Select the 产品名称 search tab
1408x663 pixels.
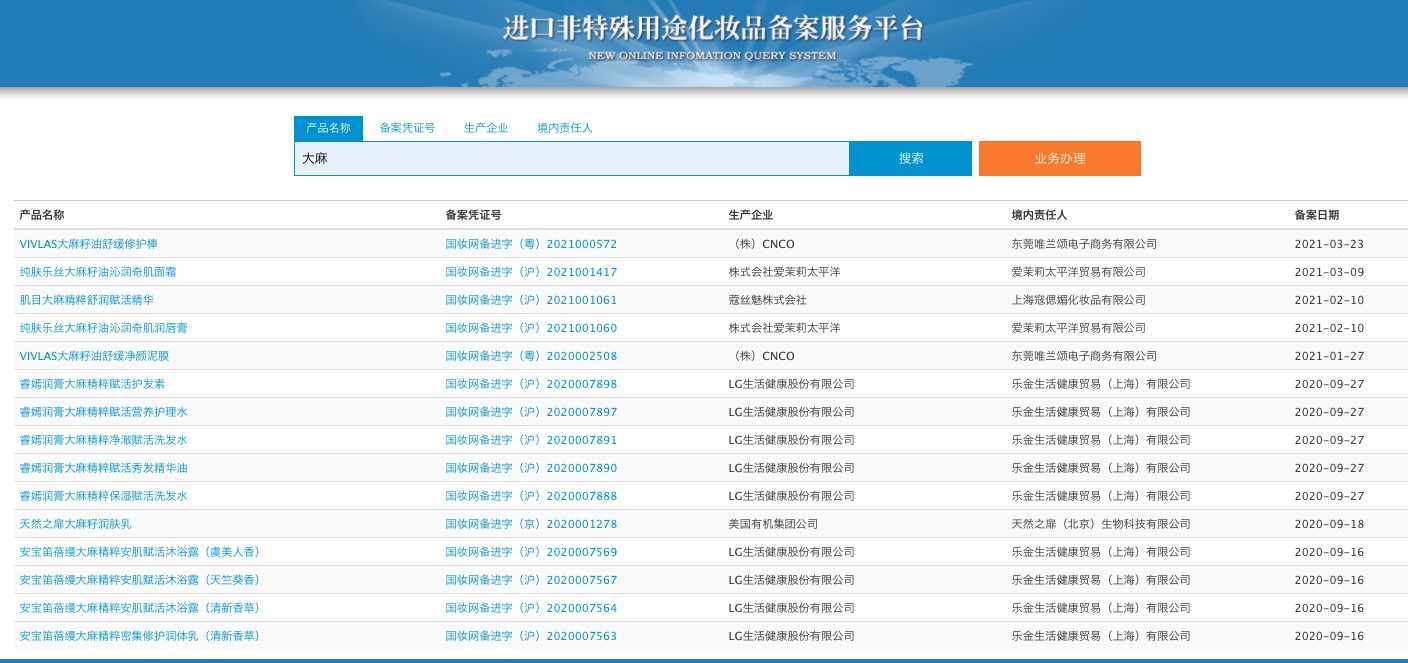tap(328, 128)
